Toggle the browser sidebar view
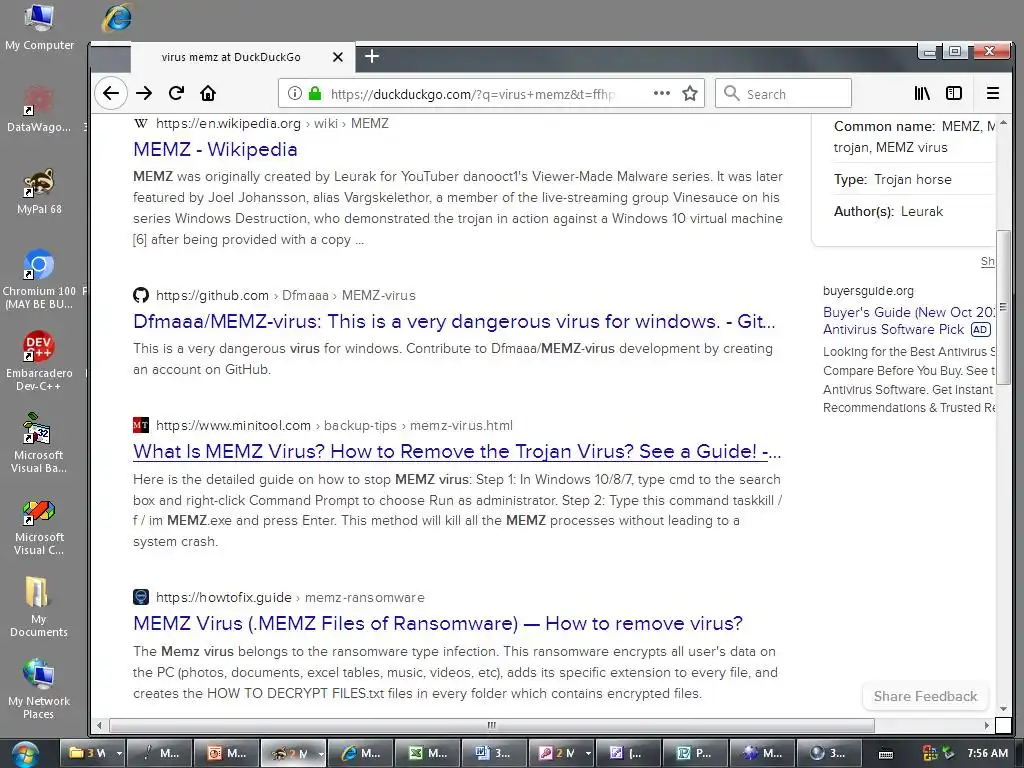The image size is (1024, 768). [954, 93]
